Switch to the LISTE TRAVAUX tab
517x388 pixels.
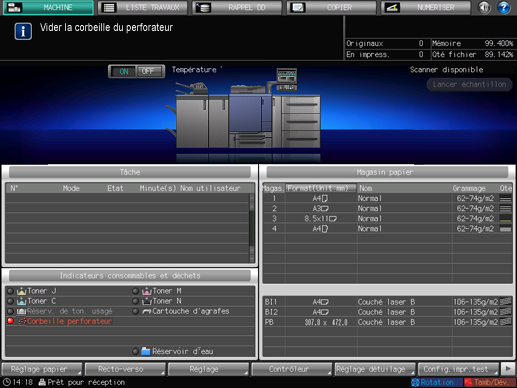143,8
